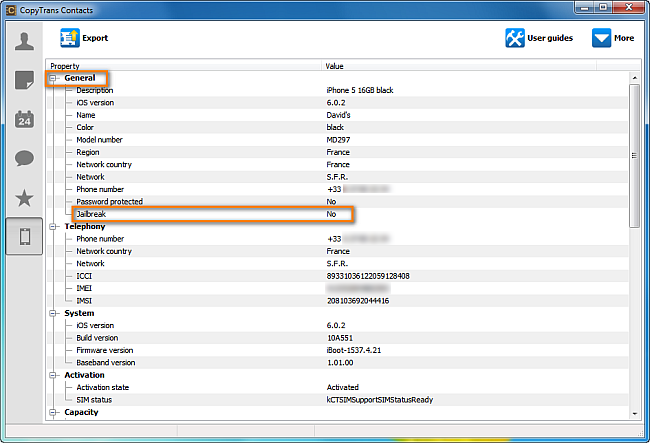
Task: Click the scrollbar down arrow
Action: pos(635,414)
